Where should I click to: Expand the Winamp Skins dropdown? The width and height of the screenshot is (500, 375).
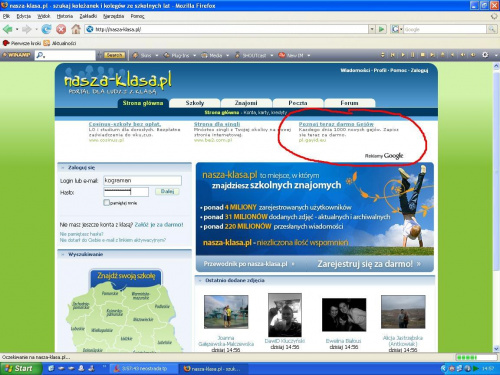click(157, 55)
